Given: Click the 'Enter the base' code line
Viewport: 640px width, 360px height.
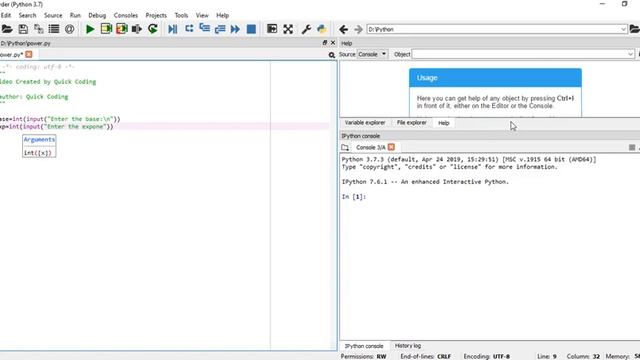Looking at the screenshot, I should [x=60, y=119].
